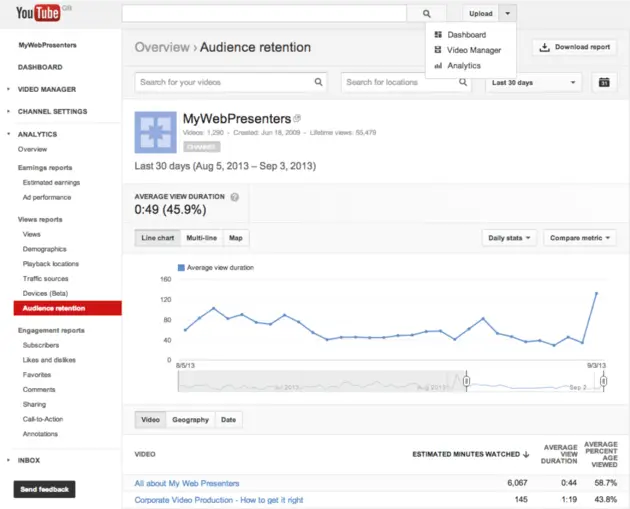Open the Comments report
Screen dimensions: 630x509
click(x=39, y=390)
